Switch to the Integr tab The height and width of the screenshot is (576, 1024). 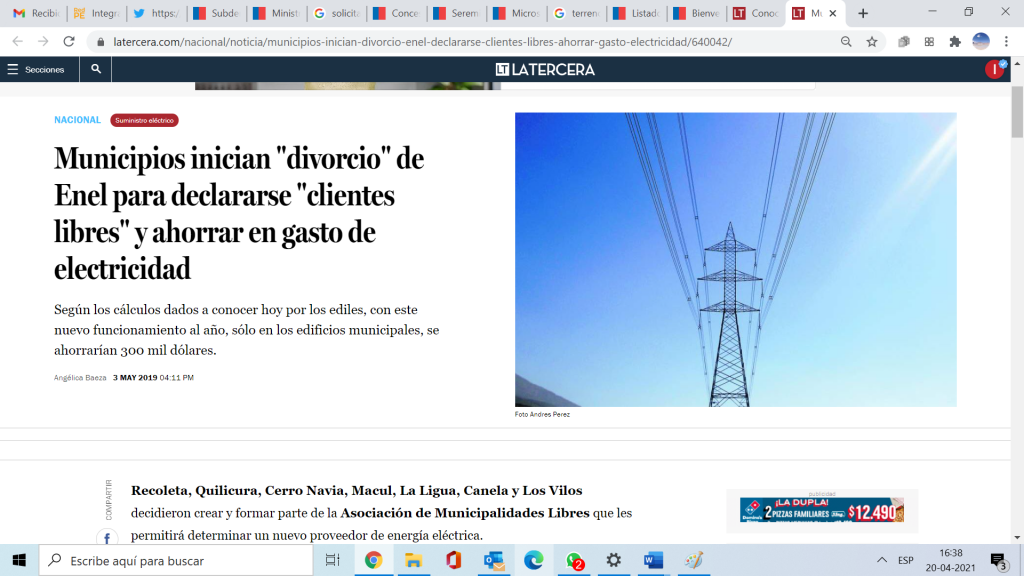click(96, 13)
